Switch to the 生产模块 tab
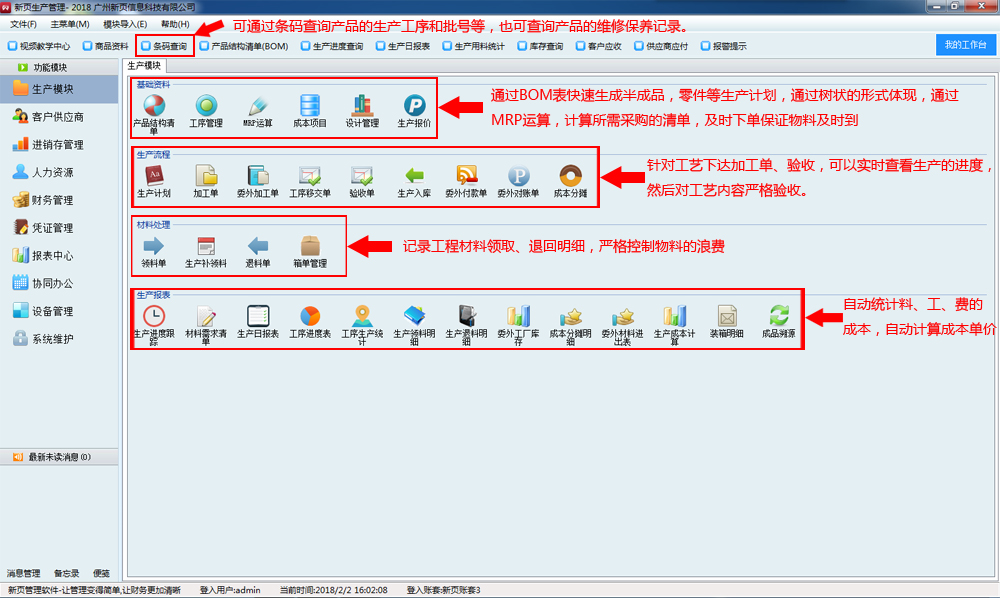Viewport: 1000px width, 598px height. (x=145, y=65)
